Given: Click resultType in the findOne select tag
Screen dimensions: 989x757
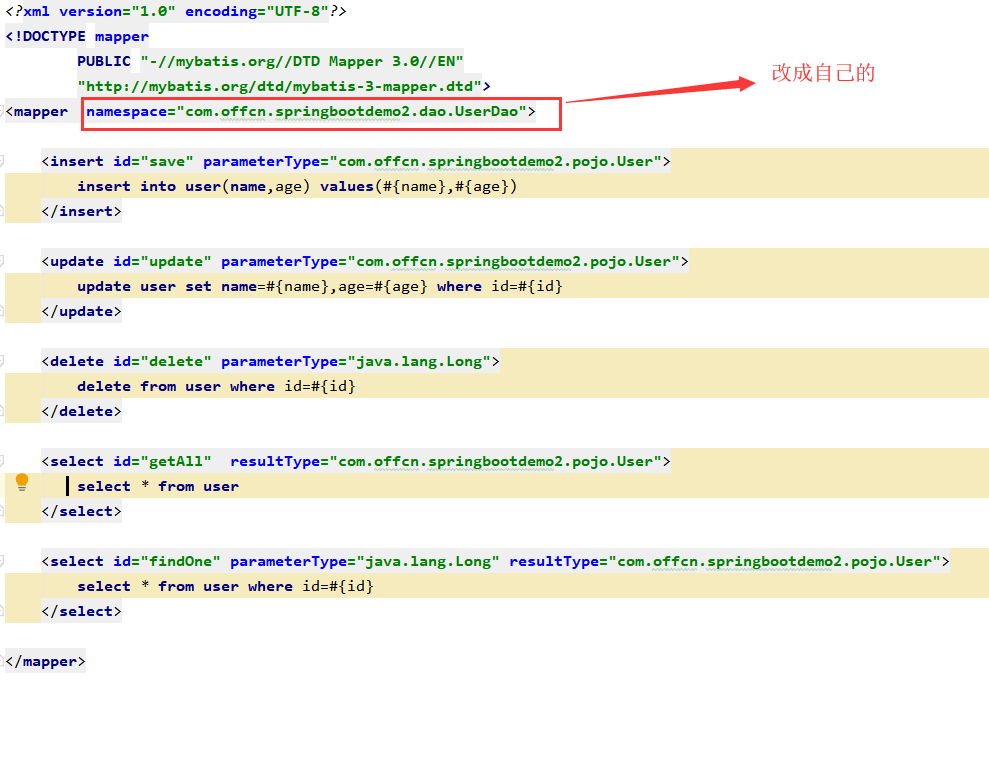Looking at the screenshot, I should (x=725, y=561).
